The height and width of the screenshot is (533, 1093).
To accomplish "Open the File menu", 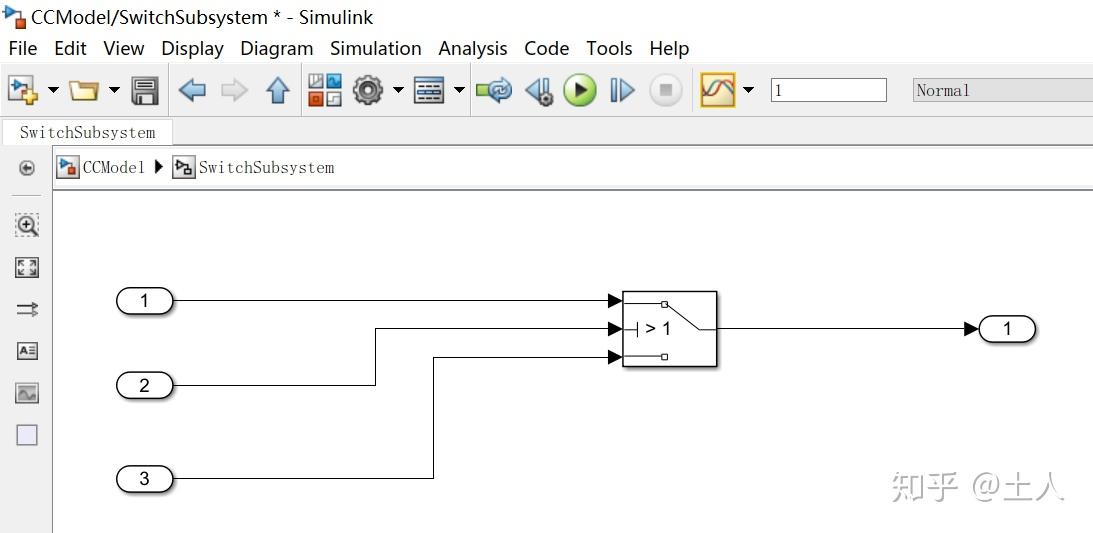I will point(23,49).
